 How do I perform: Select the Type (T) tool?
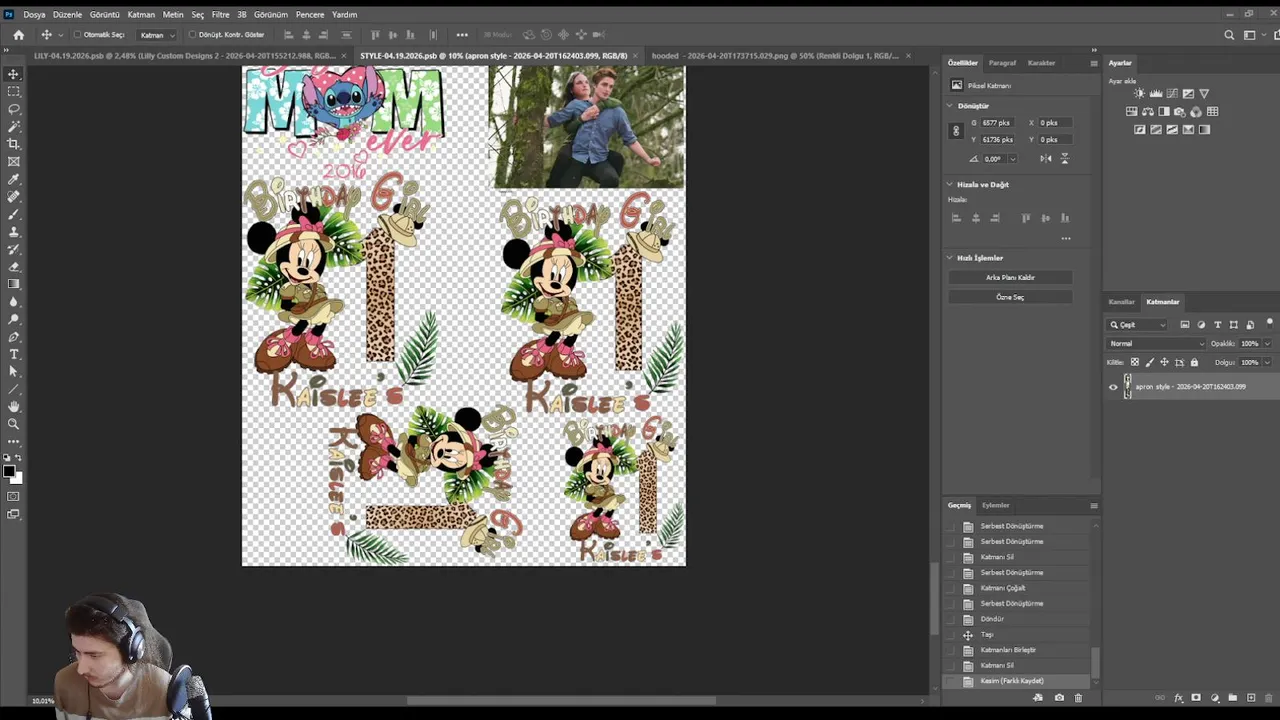coord(13,354)
